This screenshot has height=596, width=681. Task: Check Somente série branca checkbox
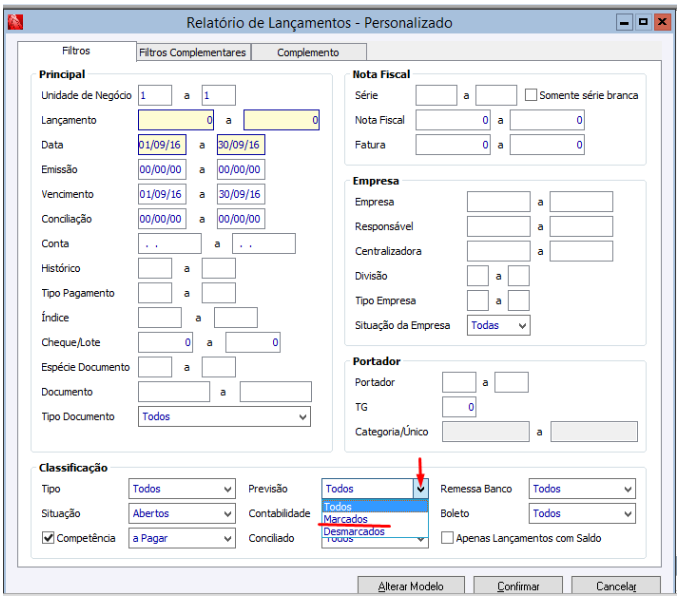[531, 95]
